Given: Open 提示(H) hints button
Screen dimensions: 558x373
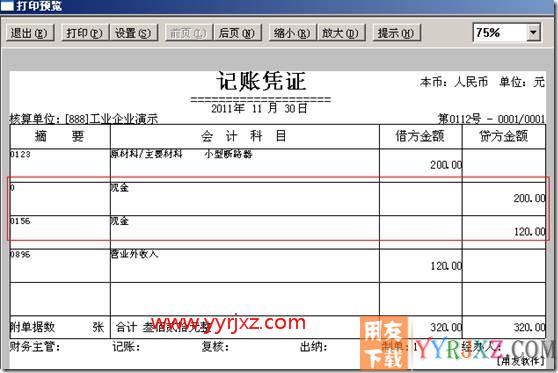Looking at the screenshot, I should point(396,33).
